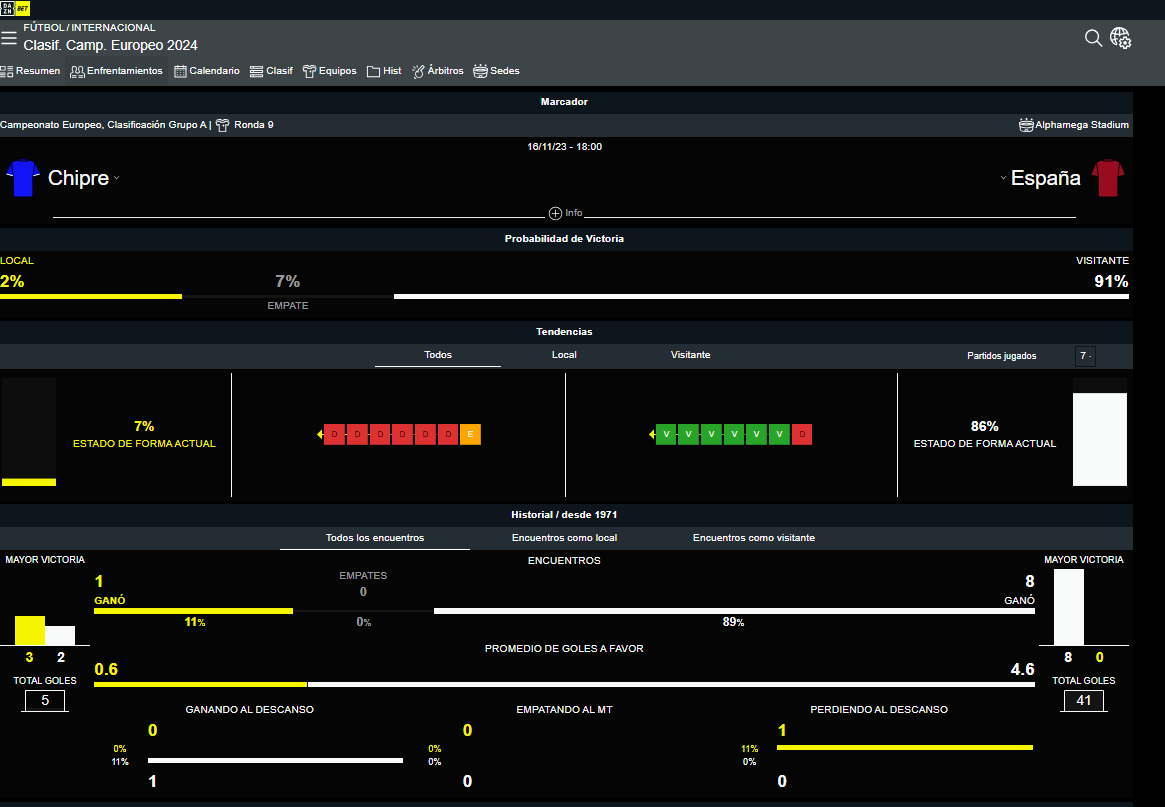Select the Local tendencias tab
This screenshot has width=1165, height=807.
[x=564, y=355]
